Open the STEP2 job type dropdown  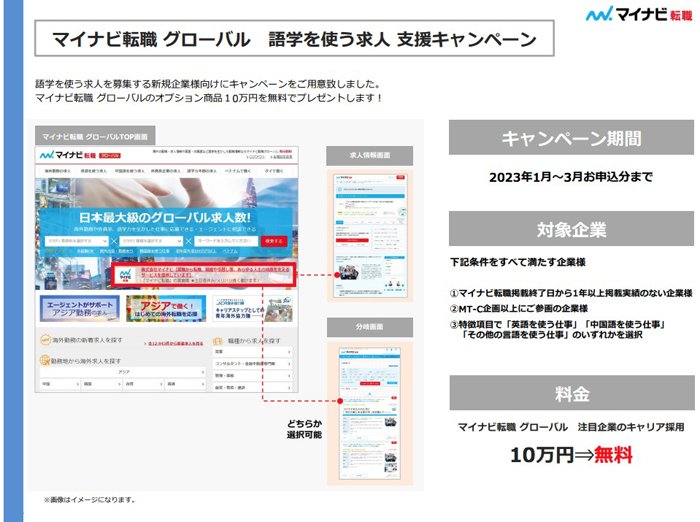[x=151, y=241]
